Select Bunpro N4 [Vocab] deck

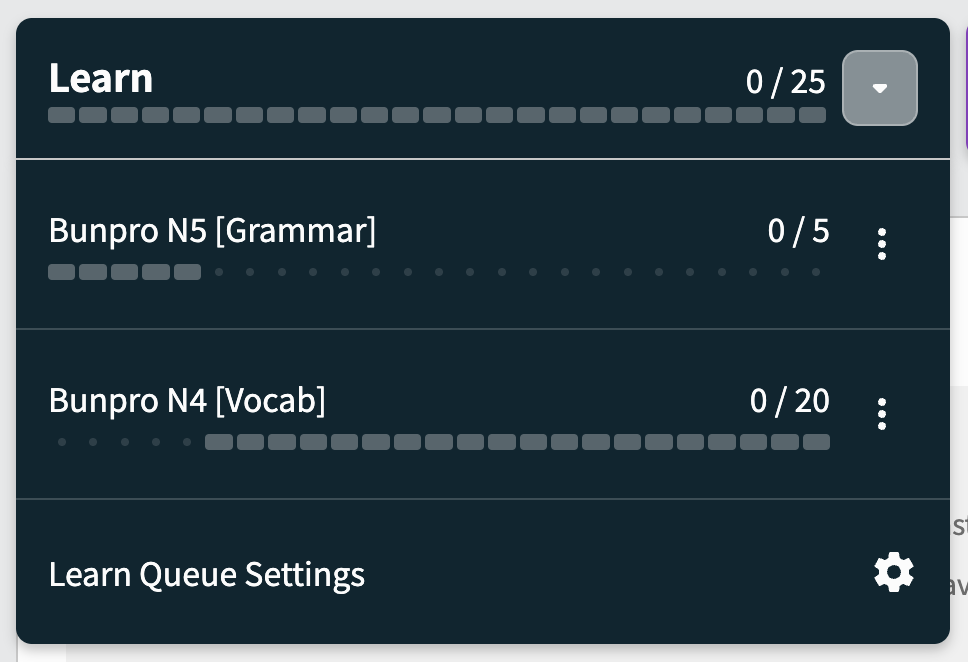tap(187, 400)
